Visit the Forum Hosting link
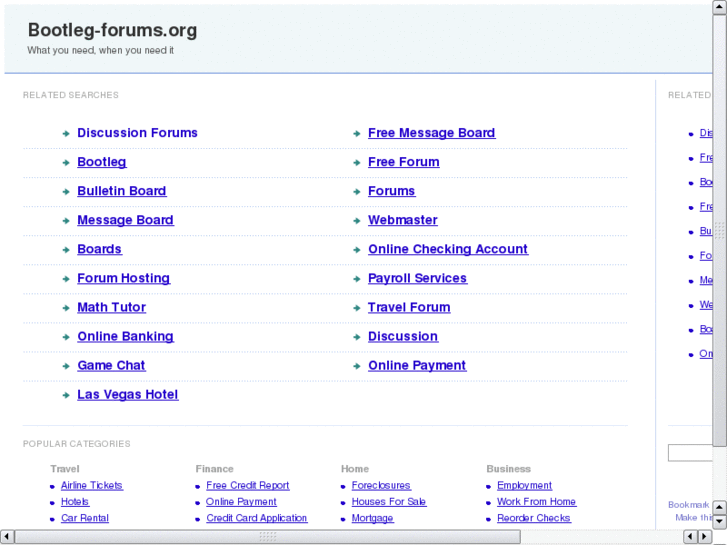Screen dimensions: 727x545 coord(123,278)
